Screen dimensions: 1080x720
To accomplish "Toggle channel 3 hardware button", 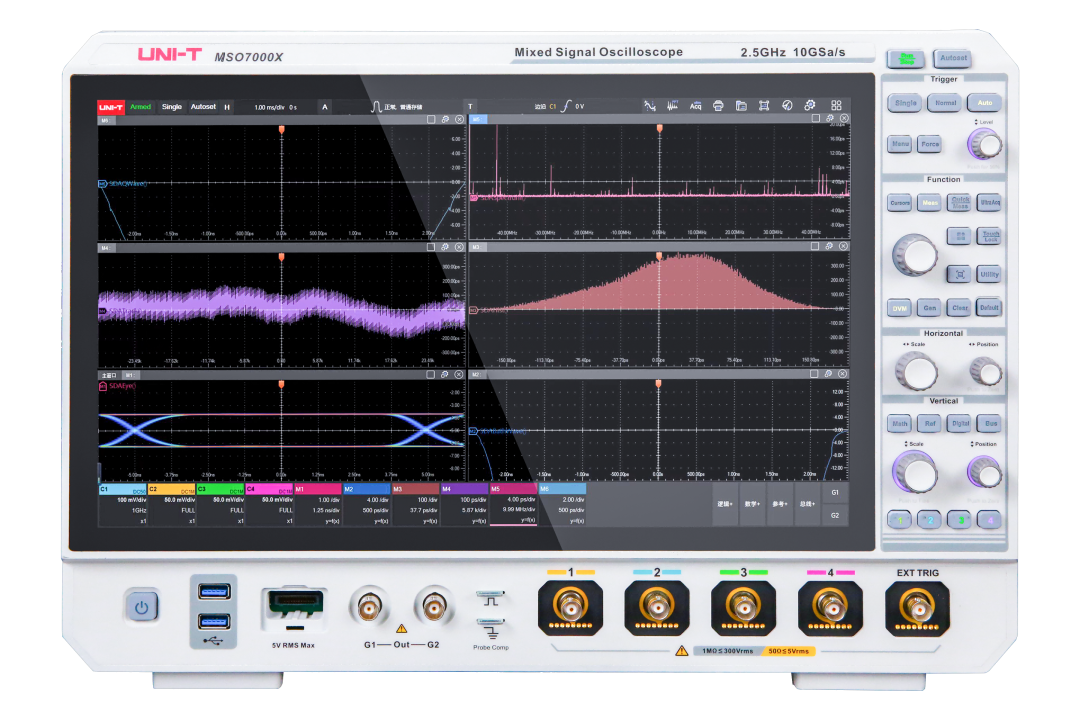I will 959,520.
